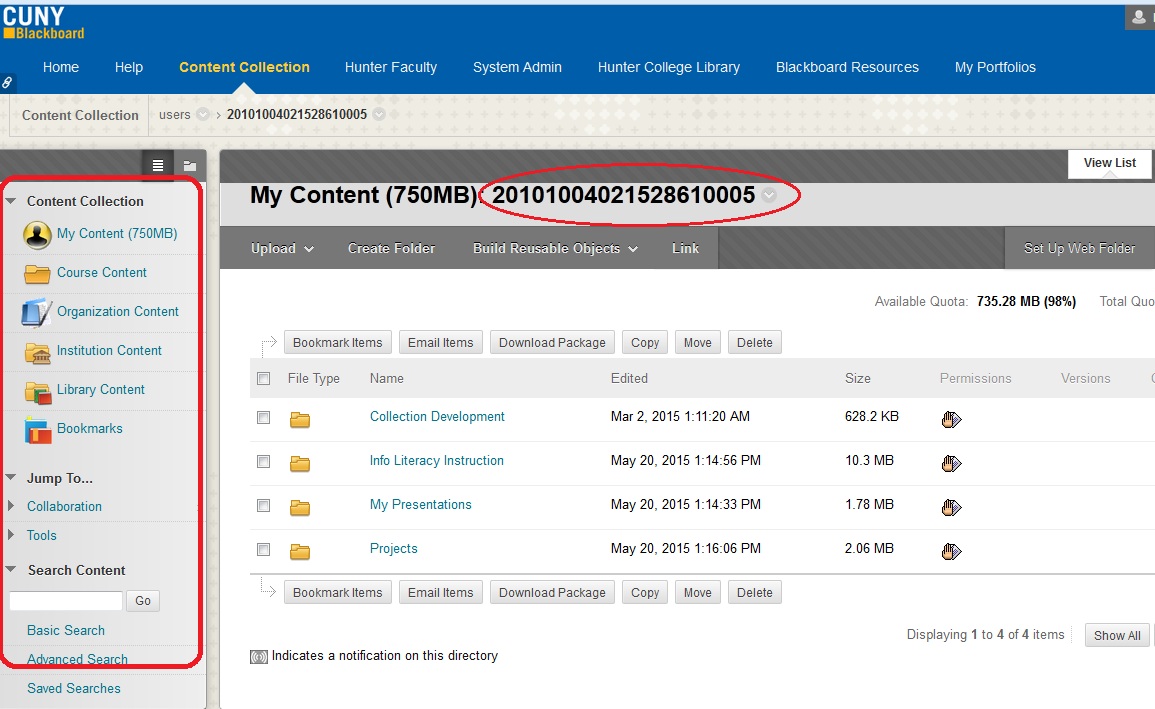This screenshot has width=1155, height=709.
Task: Click Create Folder in the action bar
Action: coord(391,249)
